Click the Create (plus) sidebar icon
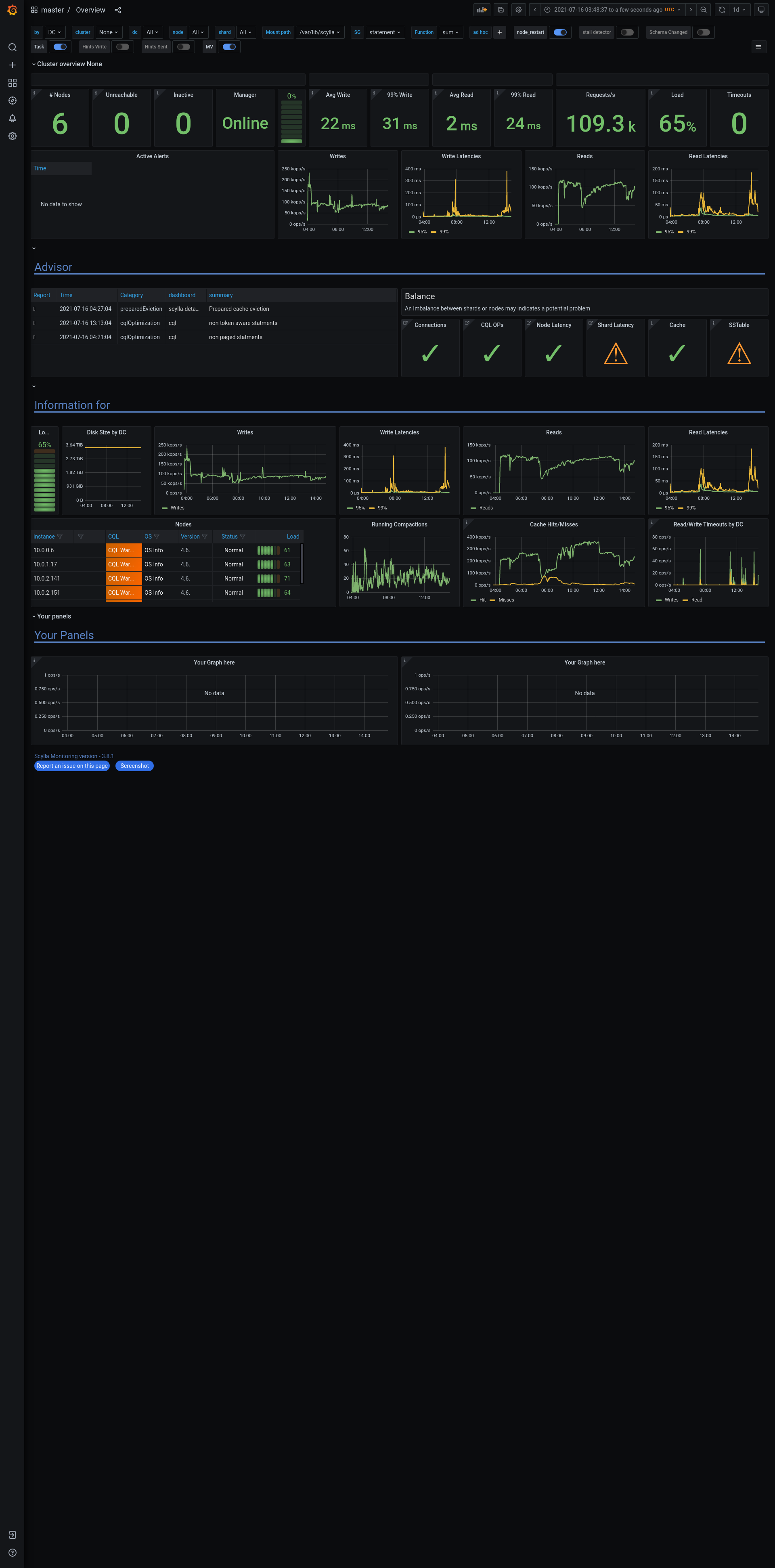Image resolution: width=775 pixels, height=1568 pixels. tap(12, 65)
